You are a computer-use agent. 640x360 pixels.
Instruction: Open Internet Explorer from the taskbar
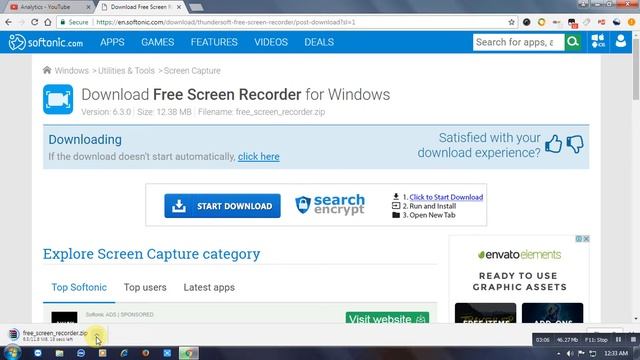click(124, 353)
